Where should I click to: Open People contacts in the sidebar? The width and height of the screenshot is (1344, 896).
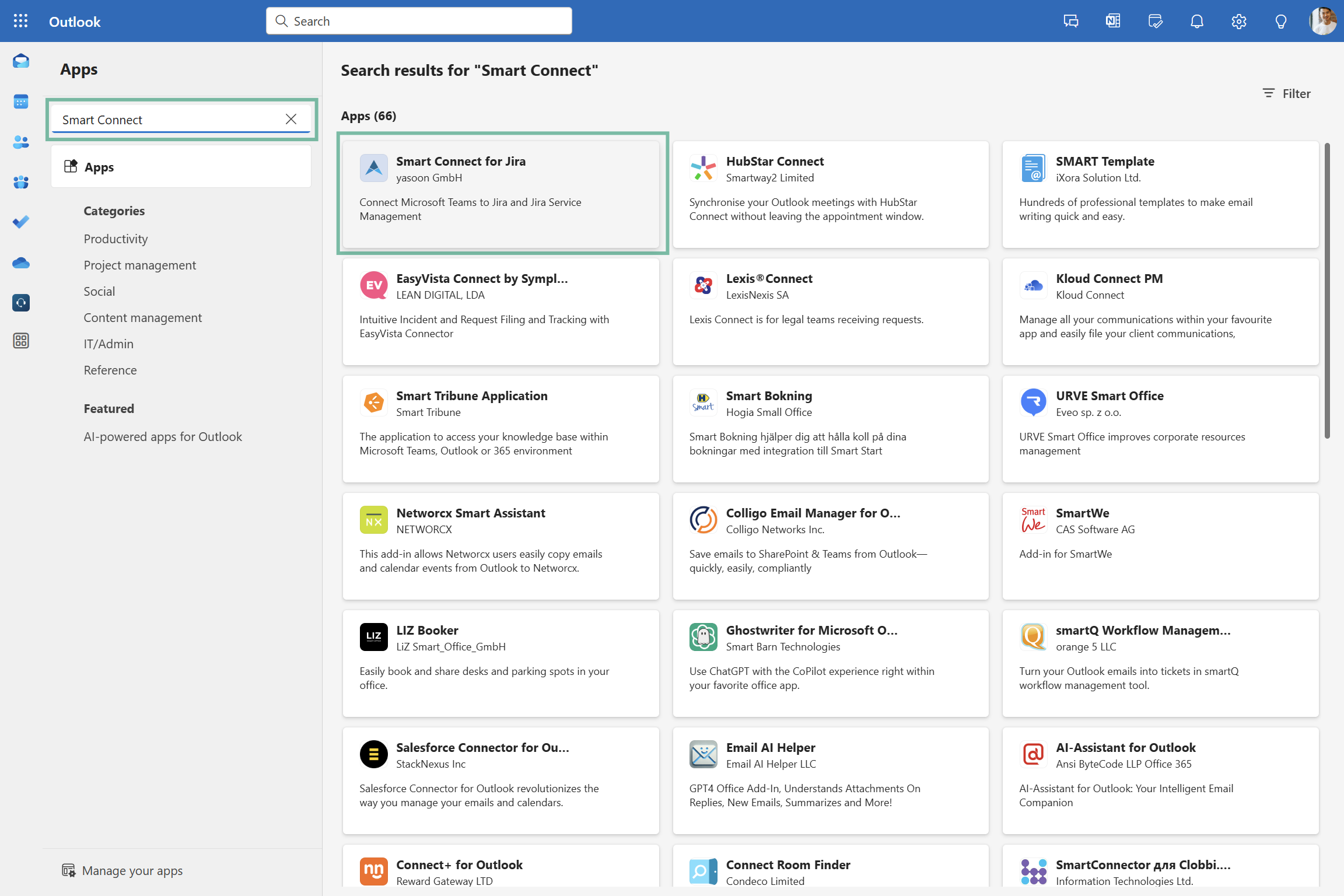[x=21, y=142]
